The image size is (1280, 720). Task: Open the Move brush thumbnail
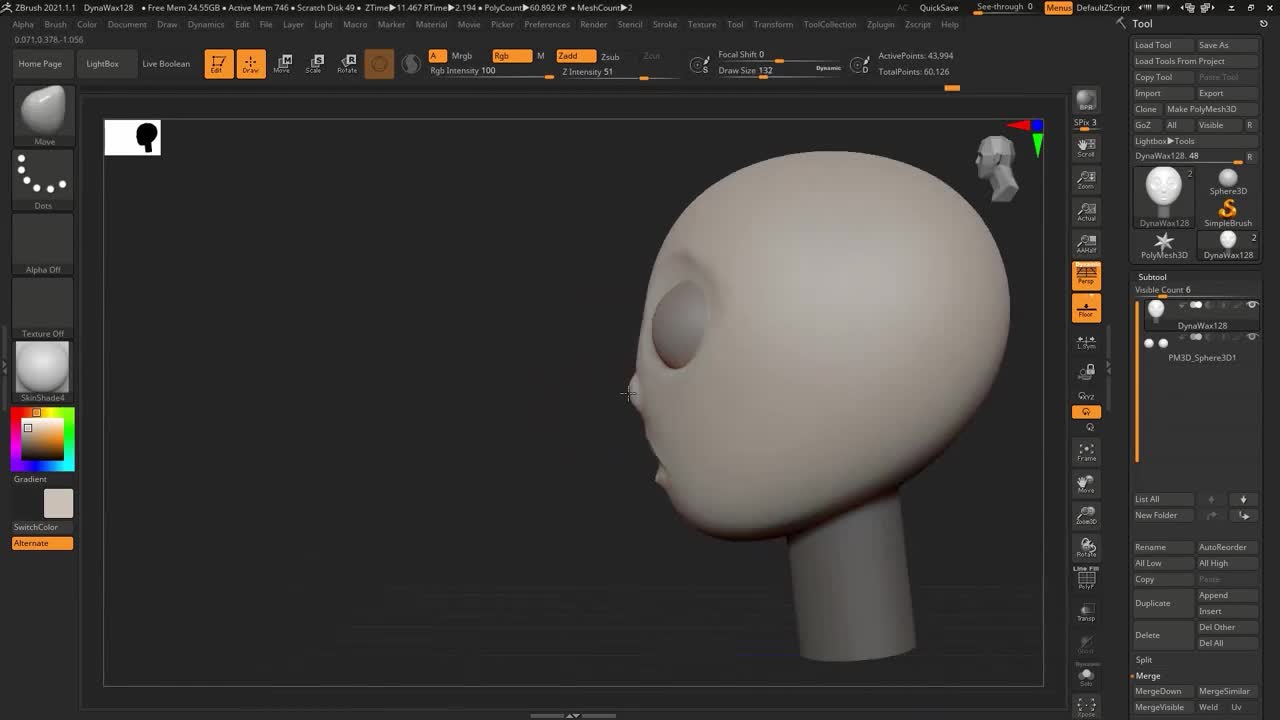(x=43, y=116)
